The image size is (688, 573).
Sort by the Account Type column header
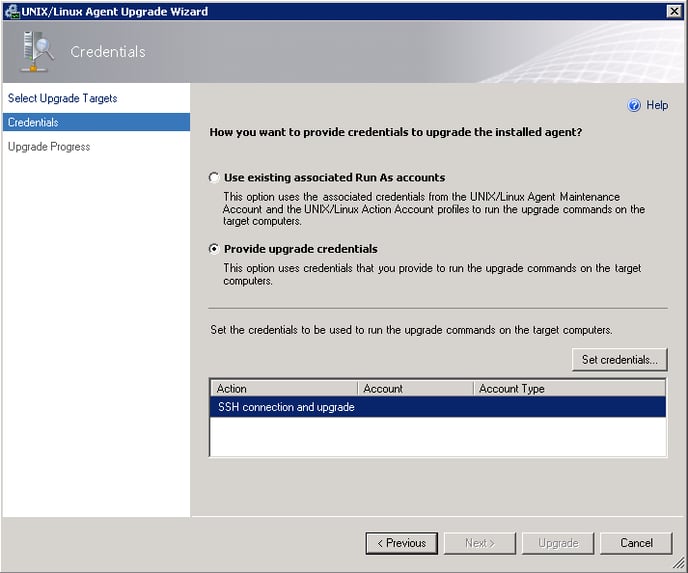tap(570, 389)
